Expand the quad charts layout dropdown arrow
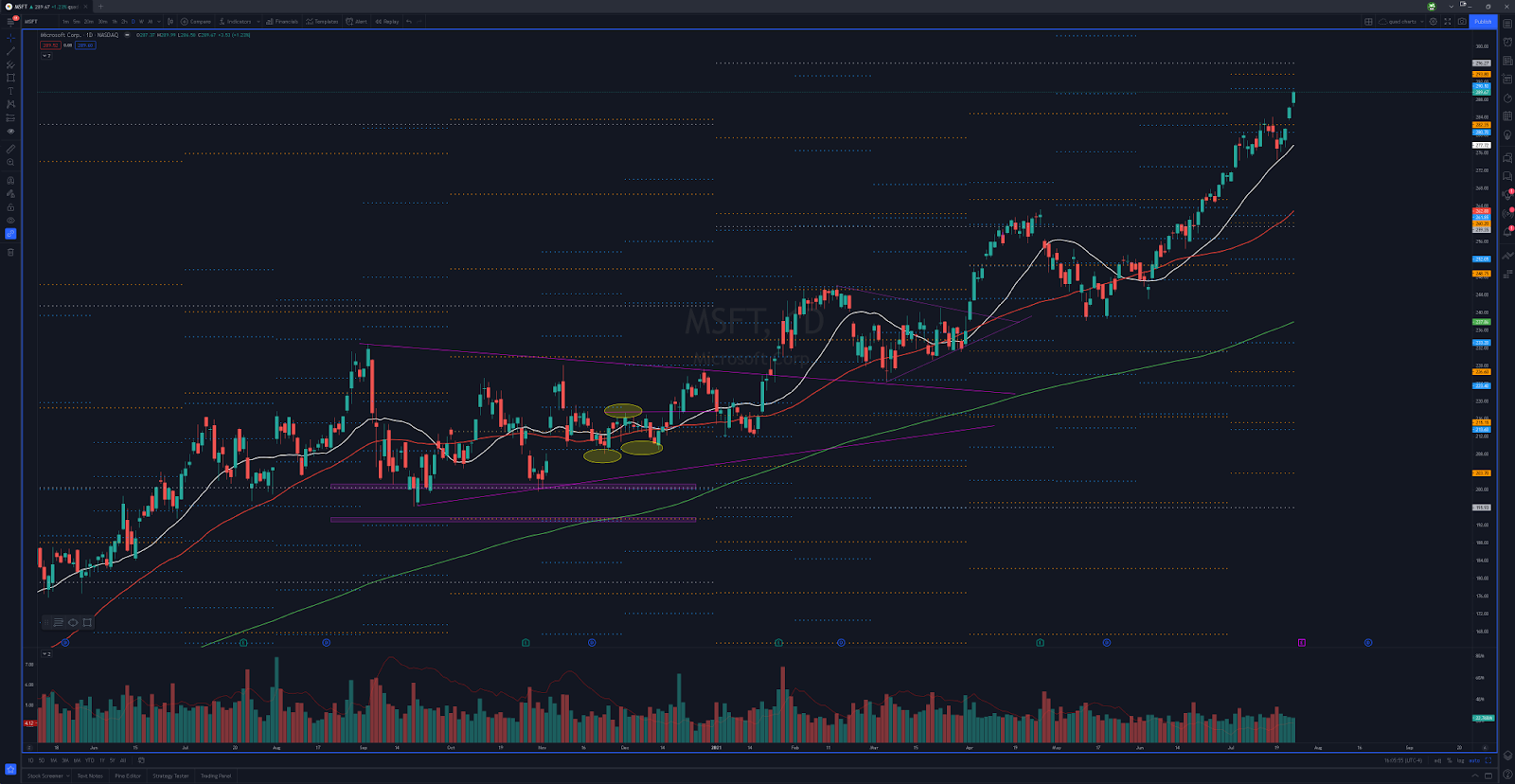The image size is (1515, 784). [x=1422, y=22]
